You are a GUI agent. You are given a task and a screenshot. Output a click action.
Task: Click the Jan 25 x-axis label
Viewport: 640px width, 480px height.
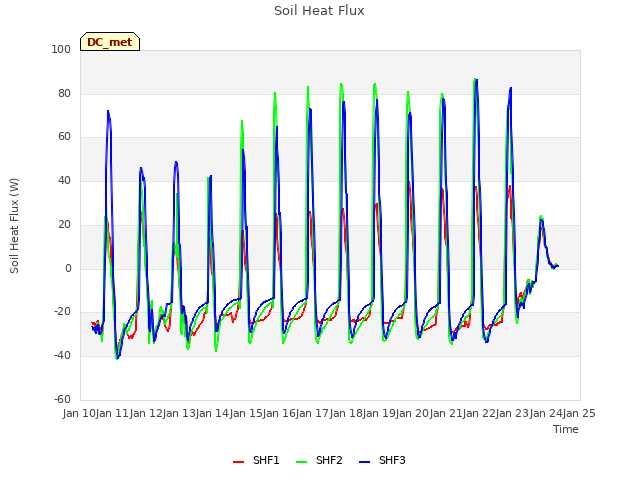[579, 413]
